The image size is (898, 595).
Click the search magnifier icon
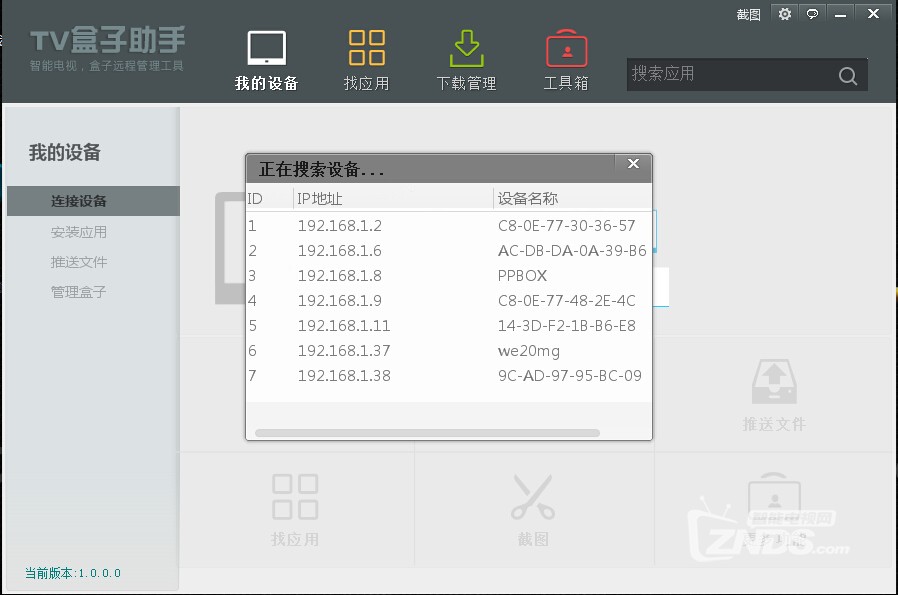(848, 76)
